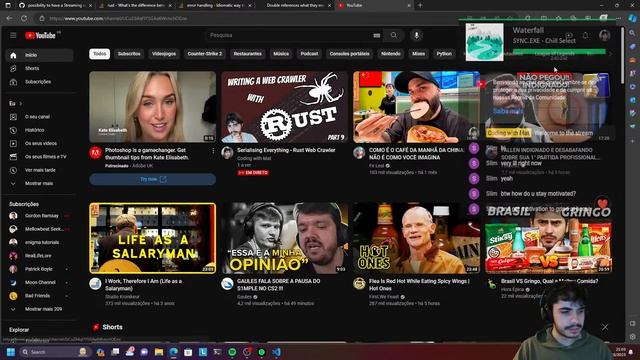Viewport: 640px width, 360px height.
Task: Open Kate Elisabeth Photoshop ad thumbnail
Action: (153, 107)
